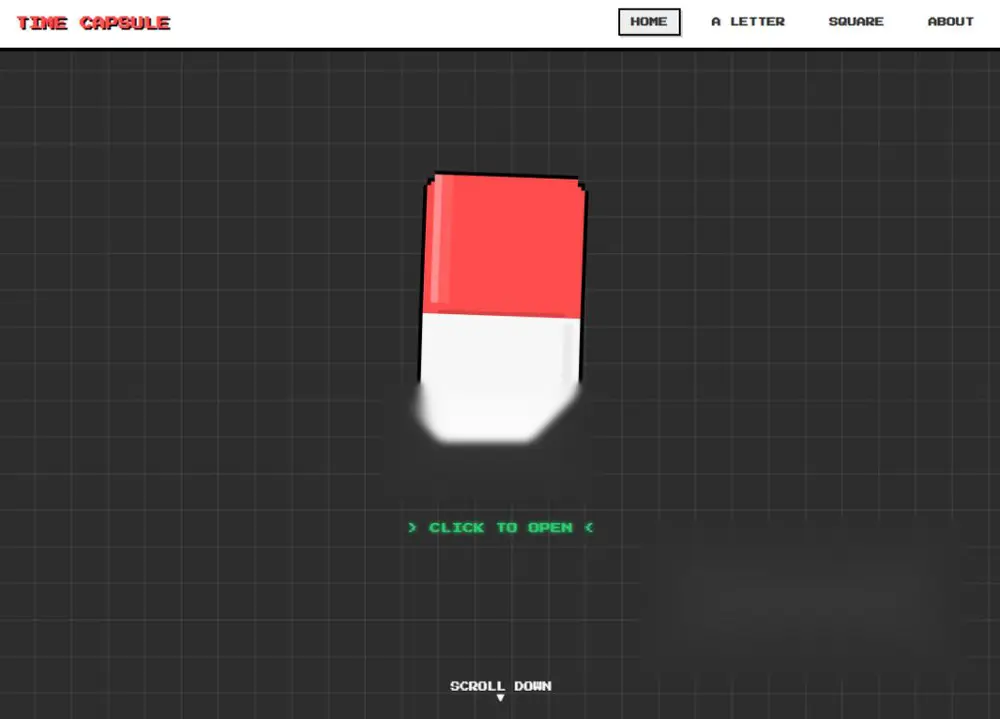The height and width of the screenshot is (719, 1000).
Task: Select the HOME nav item
Action: (649, 22)
